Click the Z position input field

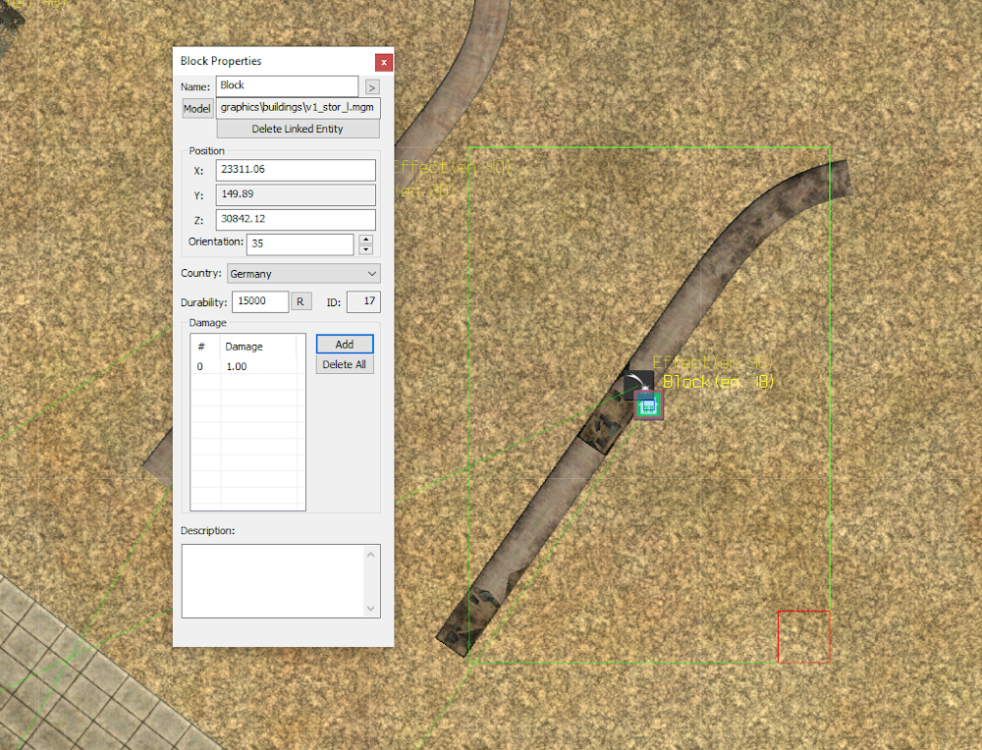296,219
